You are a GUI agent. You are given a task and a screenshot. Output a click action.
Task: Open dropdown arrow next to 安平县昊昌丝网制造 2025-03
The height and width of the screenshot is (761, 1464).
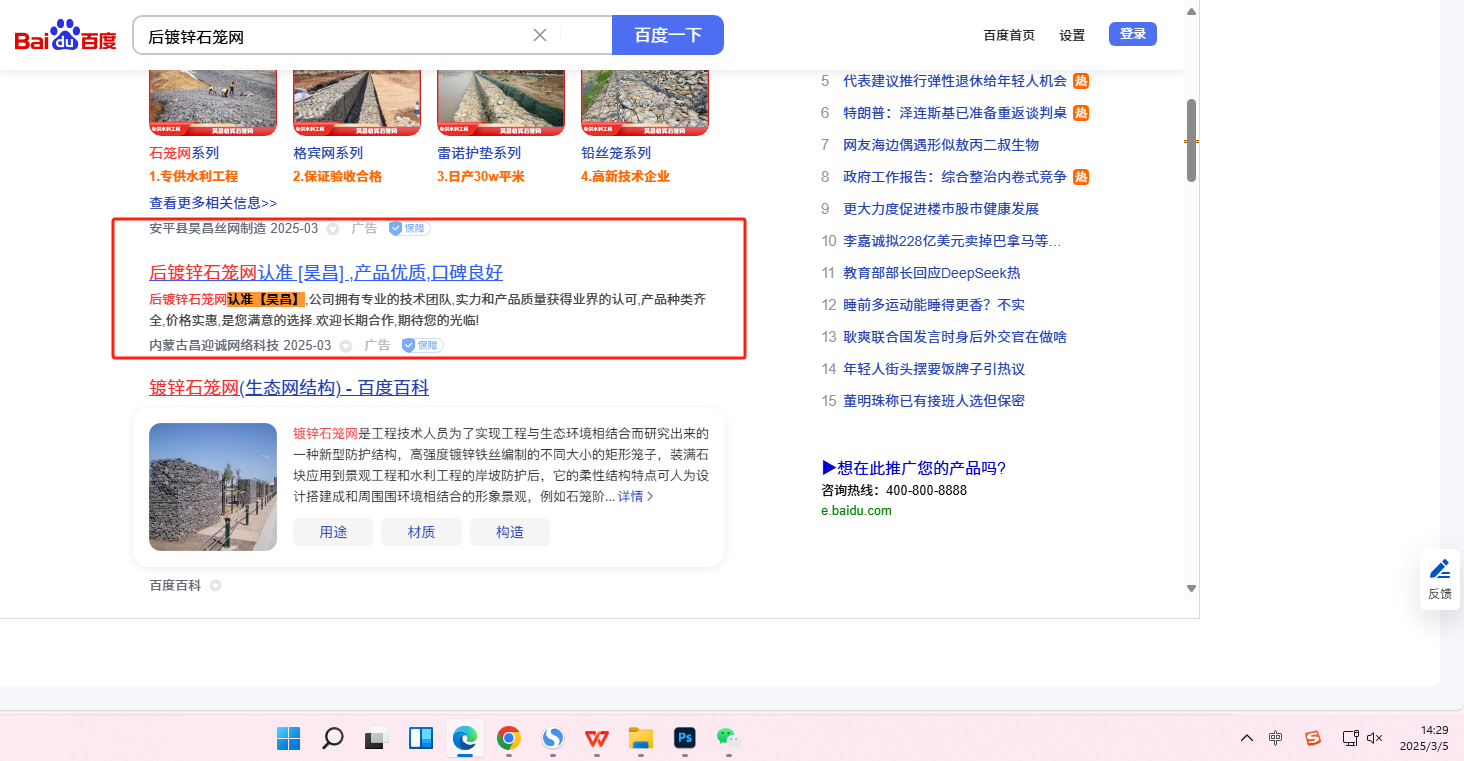coord(333,229)
